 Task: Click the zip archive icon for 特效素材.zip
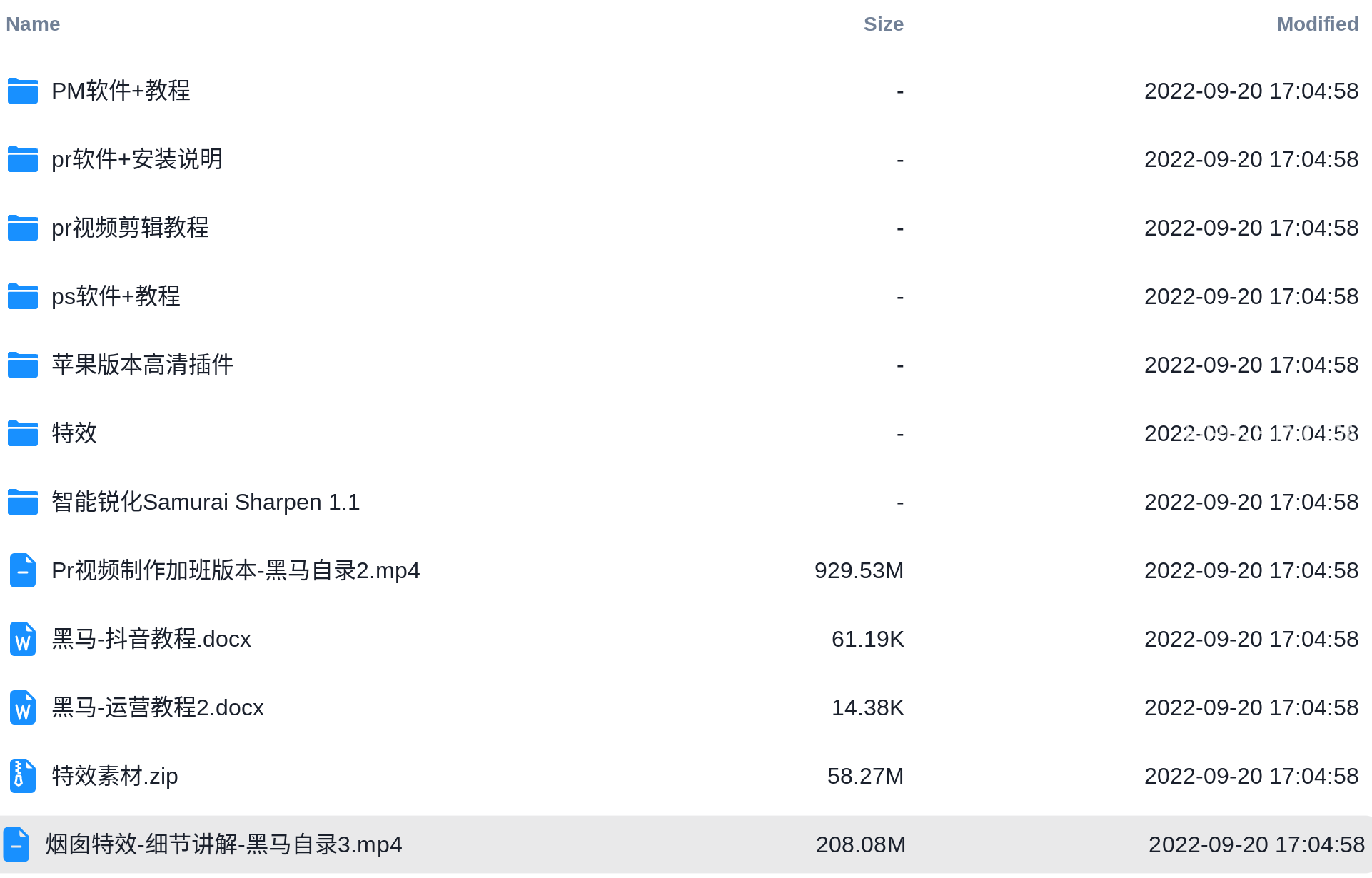pos(23,776)
